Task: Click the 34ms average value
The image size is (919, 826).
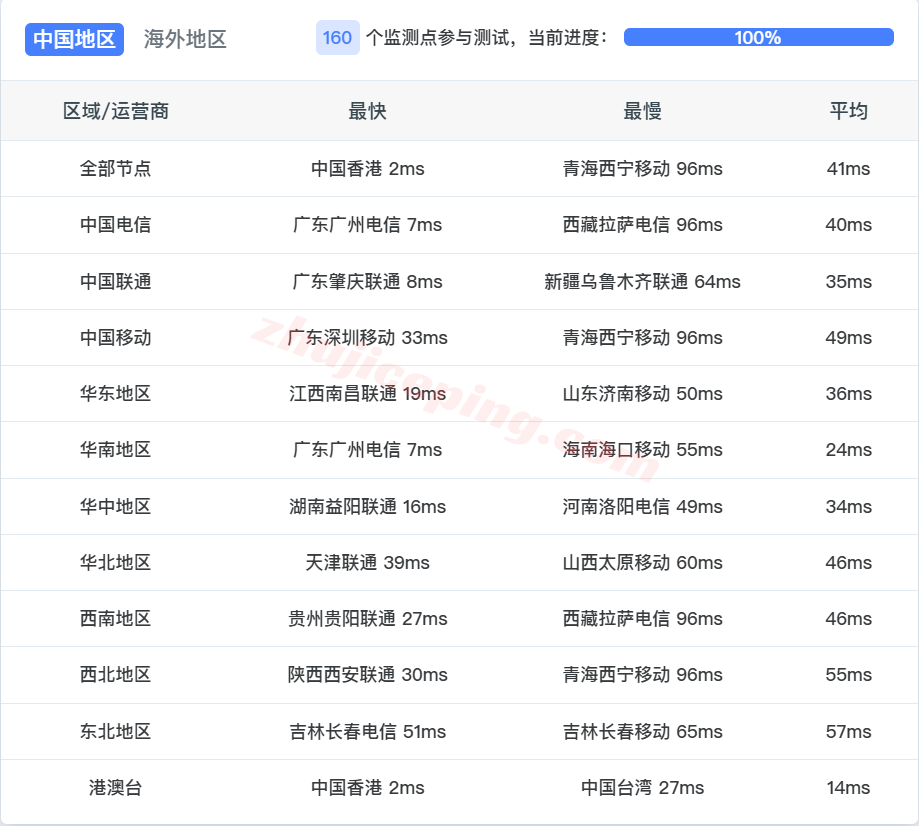Action: 848,507
